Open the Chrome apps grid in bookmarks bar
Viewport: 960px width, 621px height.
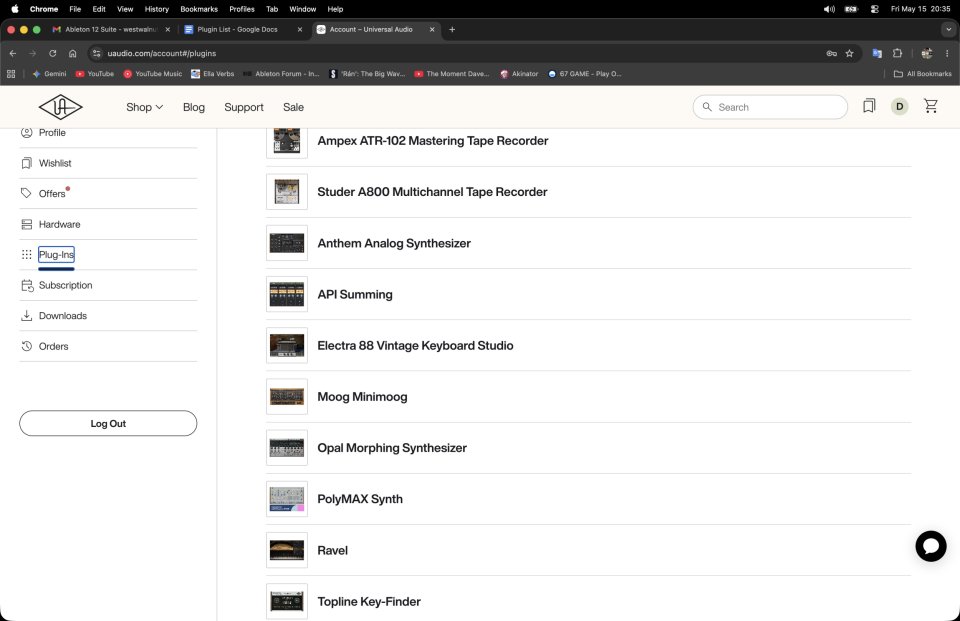point(11,73)
